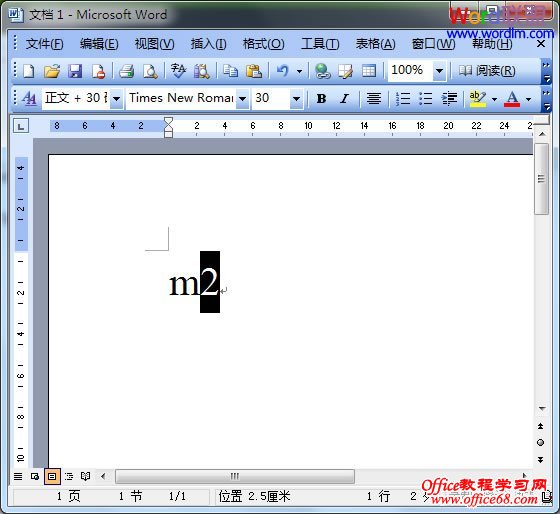Toggle Italic formatting
Viewport: 560px width, 514px height.
(x=344, y=98)
